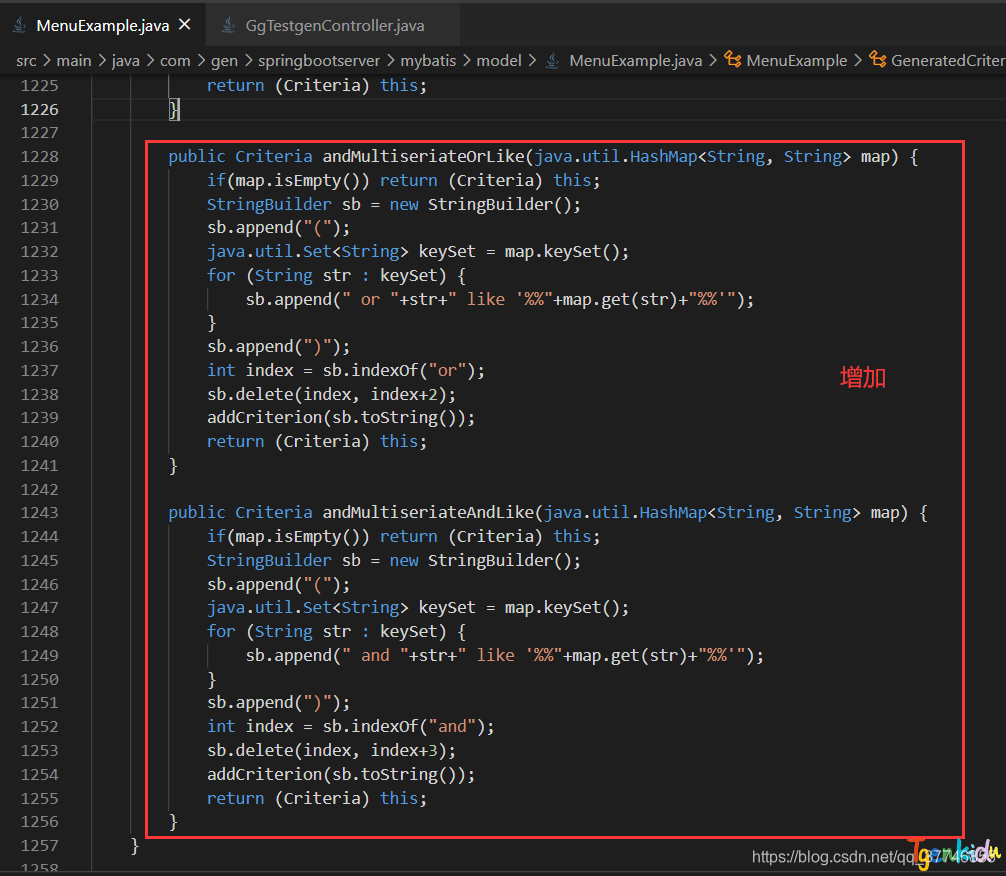
Task: Click the Java icon on MenuExample.java tab
Action: pos(20,25)
